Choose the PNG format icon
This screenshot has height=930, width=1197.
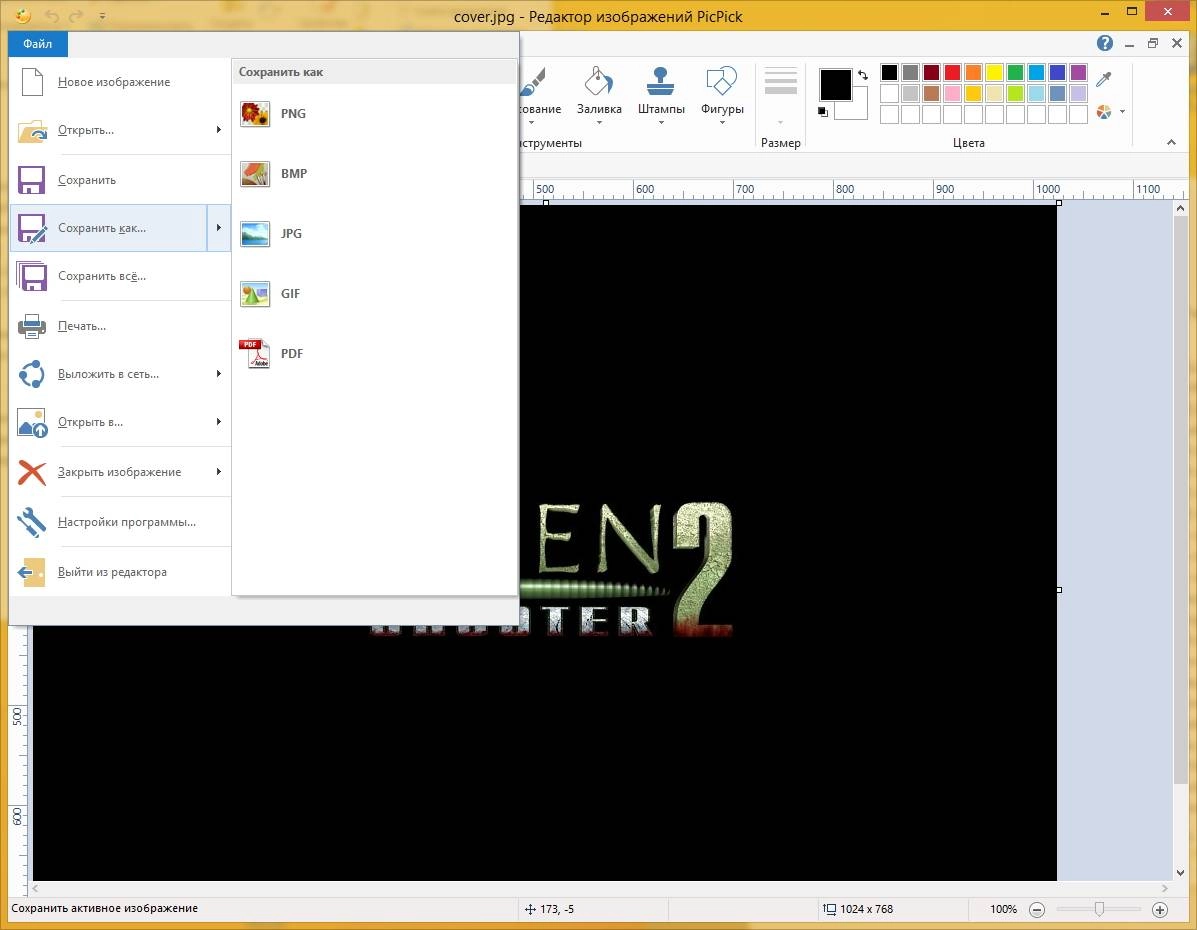pos(254,114)
